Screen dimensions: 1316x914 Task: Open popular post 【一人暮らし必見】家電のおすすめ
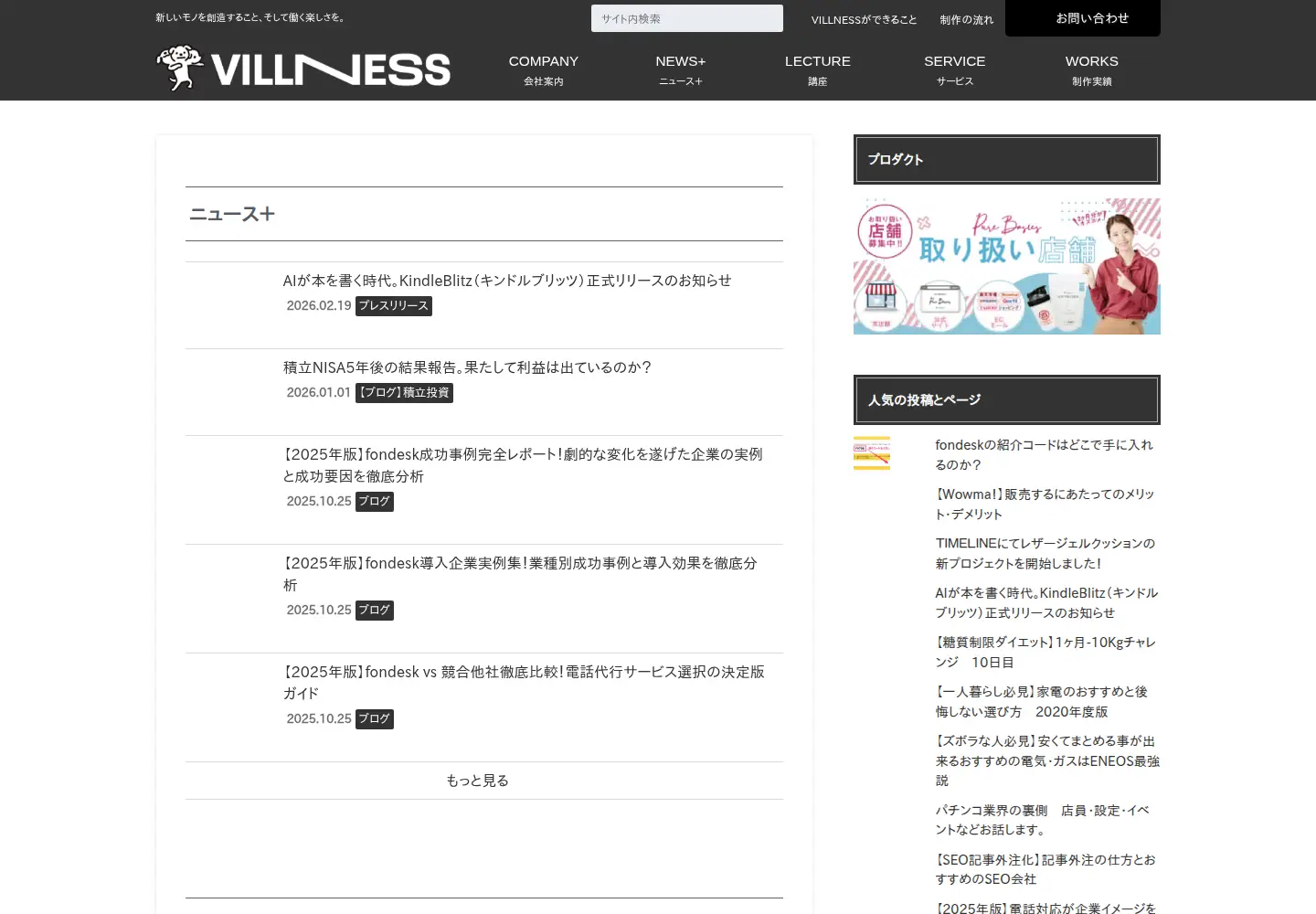click(x=1042, y=701)
